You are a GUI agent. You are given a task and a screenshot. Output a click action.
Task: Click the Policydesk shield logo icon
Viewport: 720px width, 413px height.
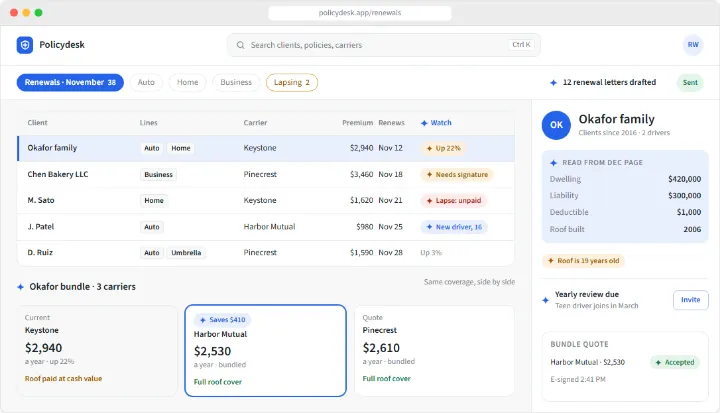25,45
